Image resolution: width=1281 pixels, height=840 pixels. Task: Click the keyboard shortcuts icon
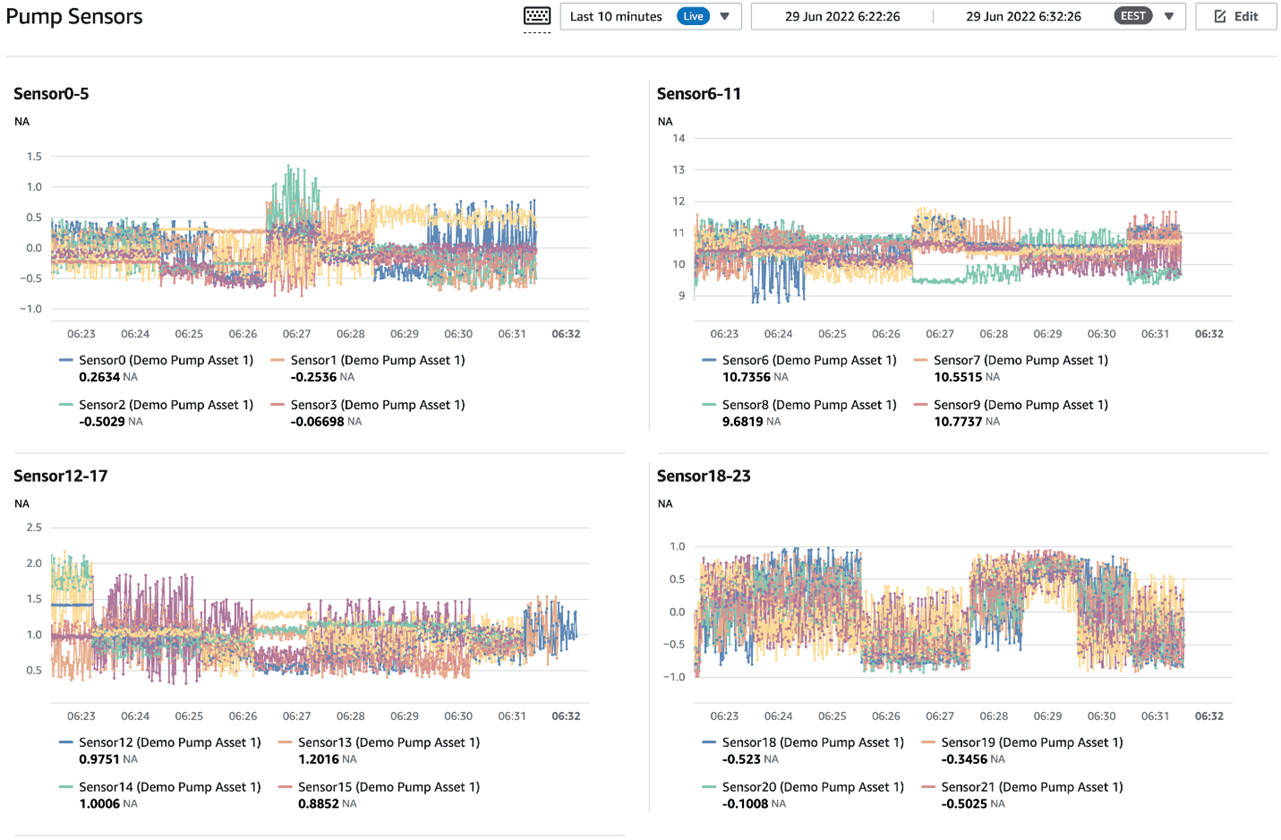pyautogui.click(x=536, y=16)
